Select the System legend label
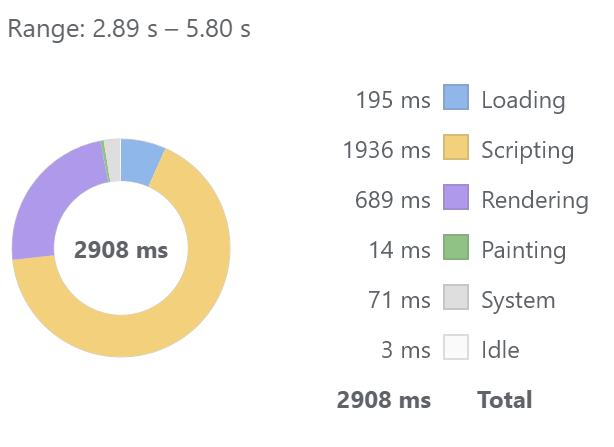This screenshot has width=614, height=447. 518,300
